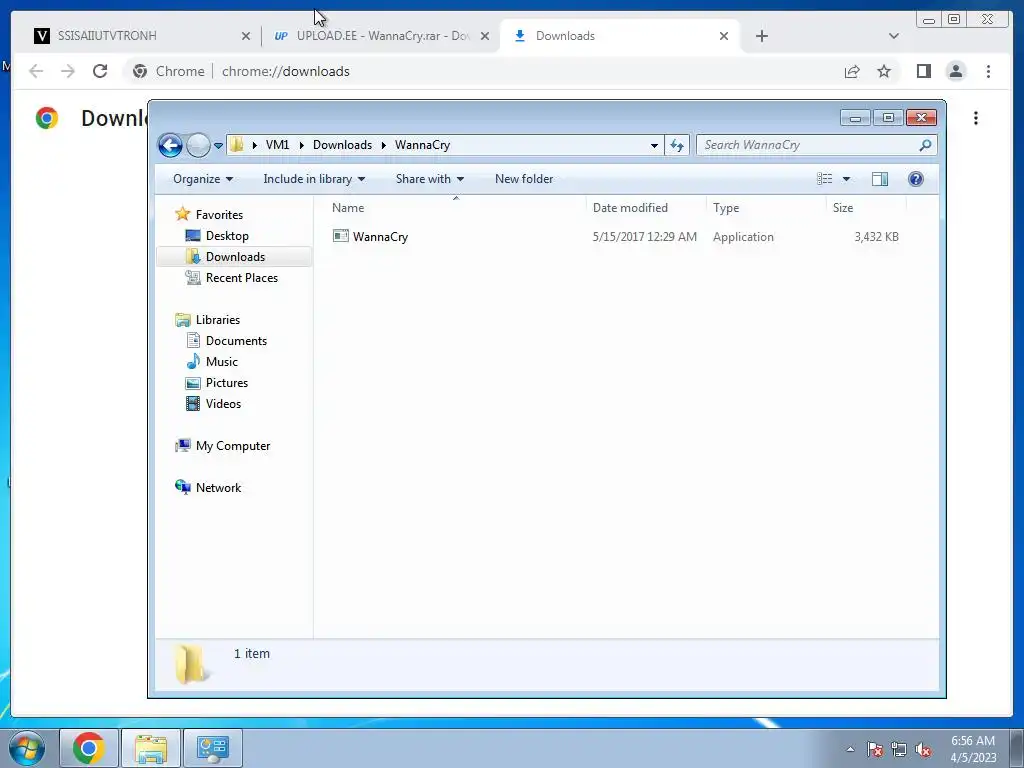1024x768 pixels.
Task: Click the Explorer forward navigation arrow
Action: [x=198, y=145]
